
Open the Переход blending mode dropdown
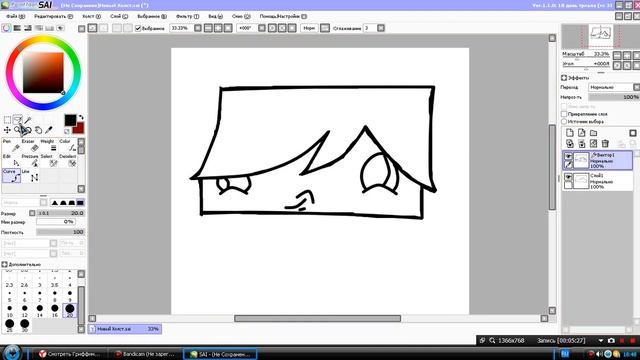[x=636, y=87]
